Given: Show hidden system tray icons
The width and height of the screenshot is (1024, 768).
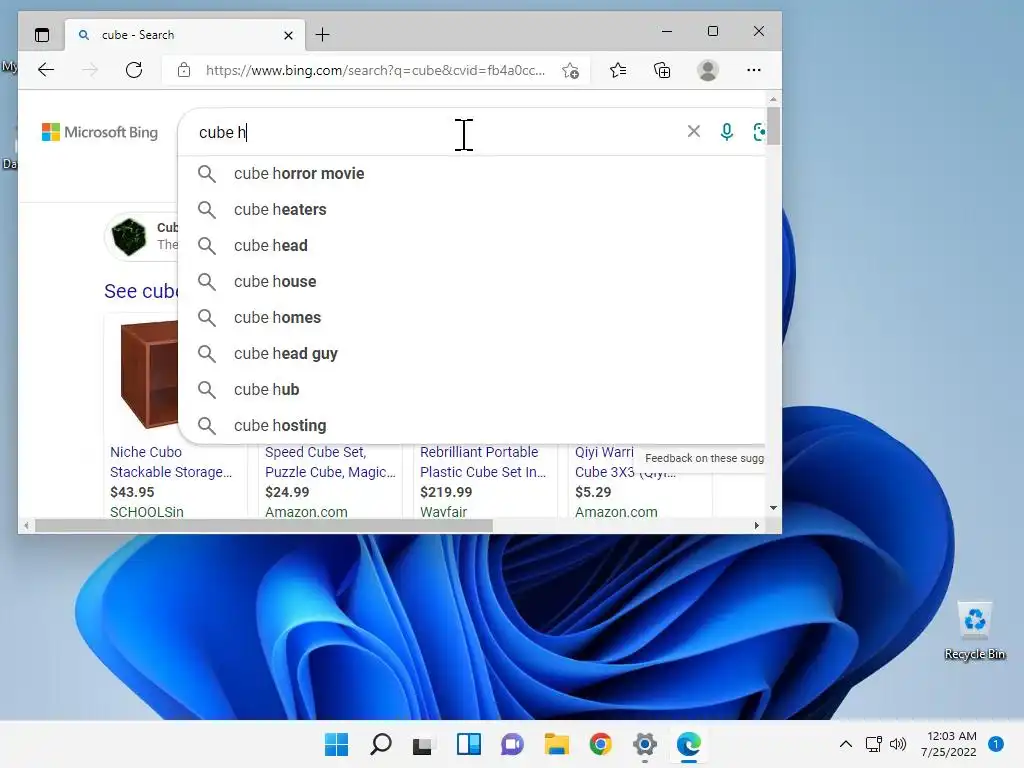Looking at the screenshot, I should [845, 744].
